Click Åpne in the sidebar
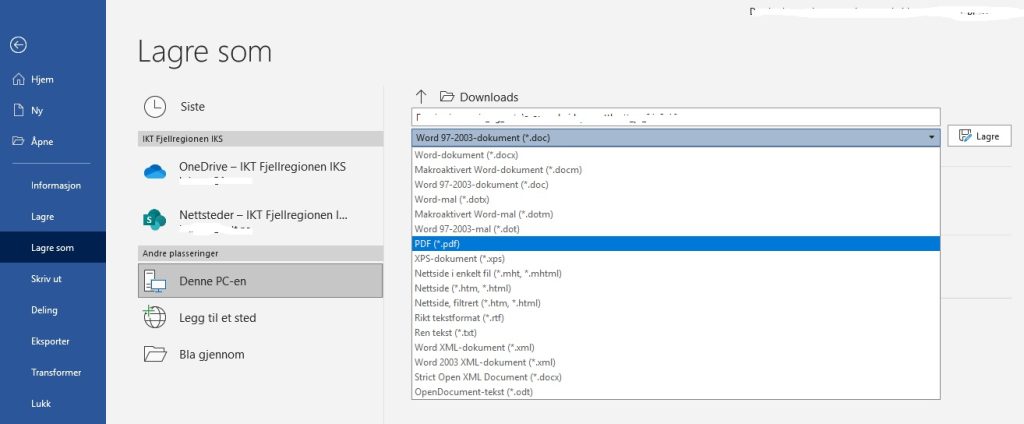The image size is (1024, 424). [42, 142]
